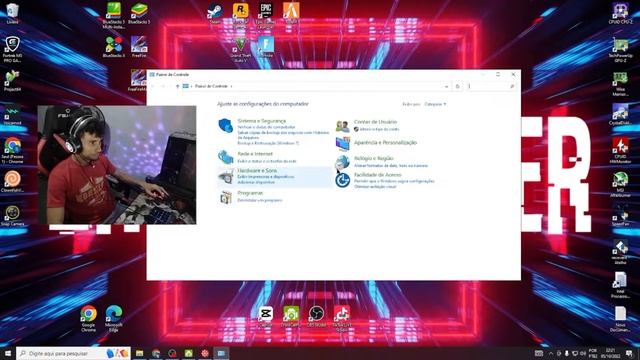Screen dimensions: 640x360
Task: Click the Painel de Controle breadcrumb chevron
Action: click(x=231, y=87)
